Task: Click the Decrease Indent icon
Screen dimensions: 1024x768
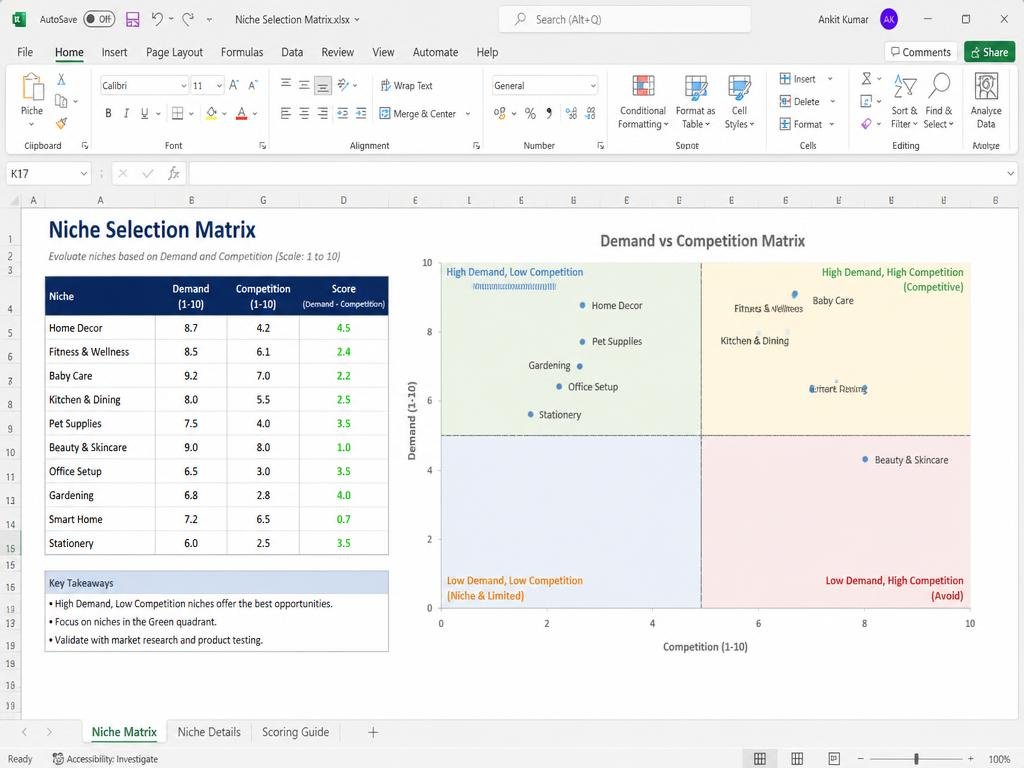Action: tap(342, 114)
